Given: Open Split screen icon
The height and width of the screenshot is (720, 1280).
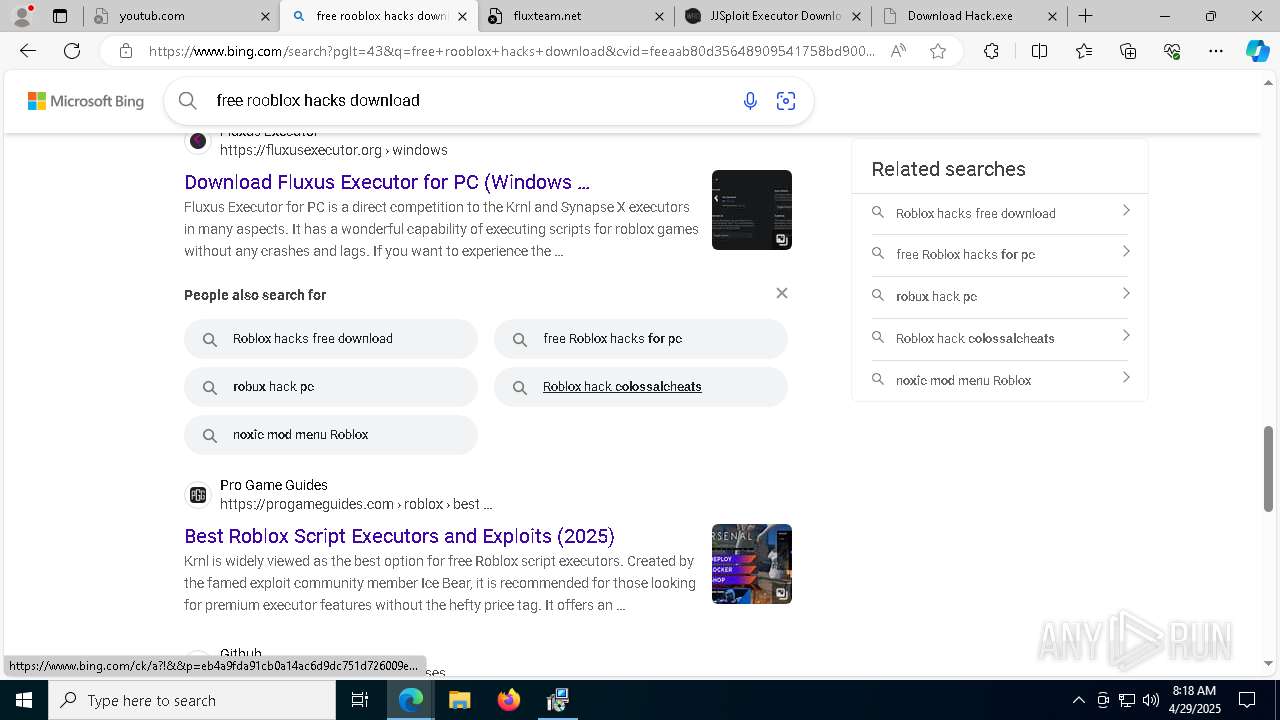Looking at the screenshot, I should click(x=1039, y=51).
